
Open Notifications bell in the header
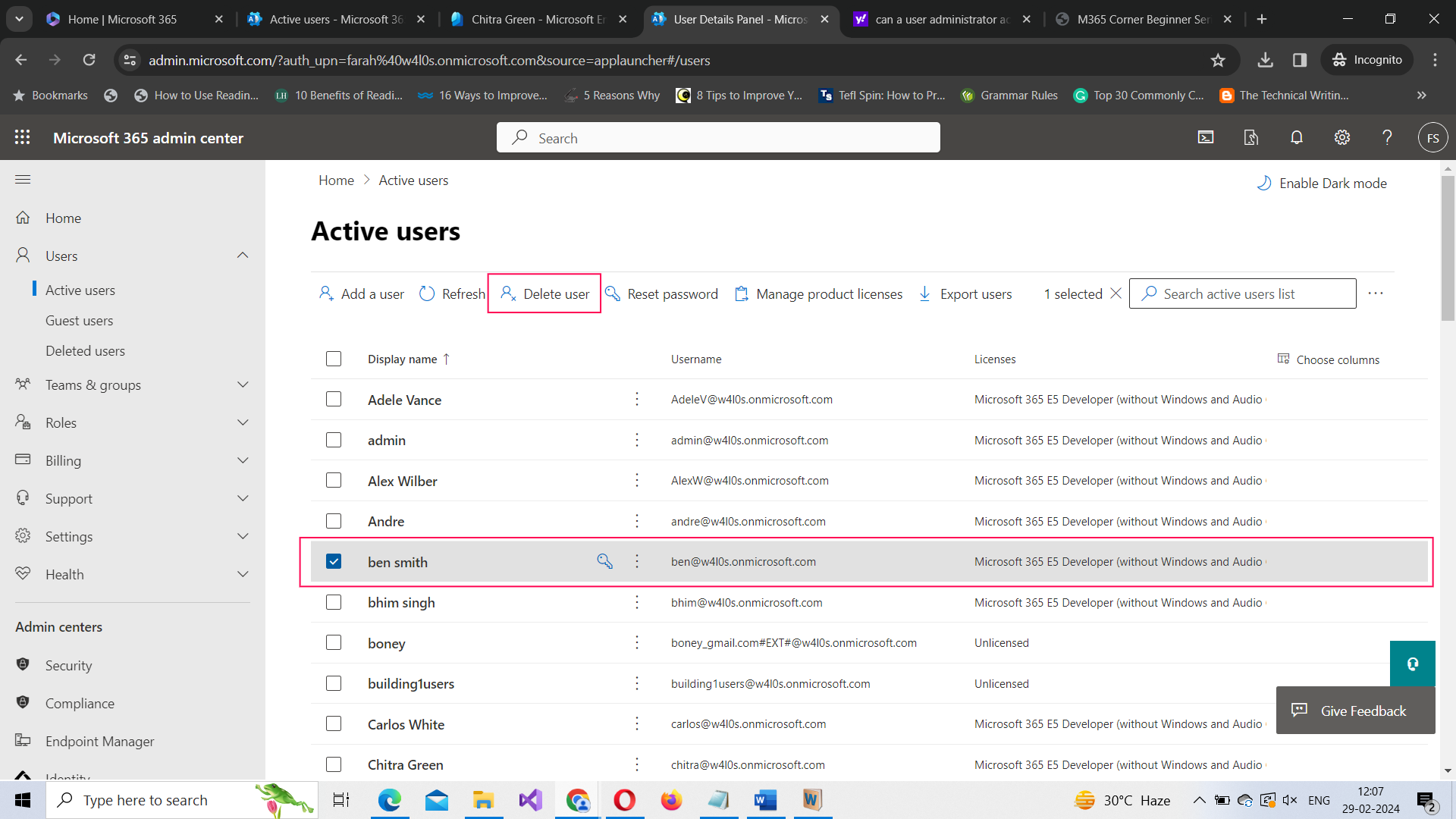1296,137
